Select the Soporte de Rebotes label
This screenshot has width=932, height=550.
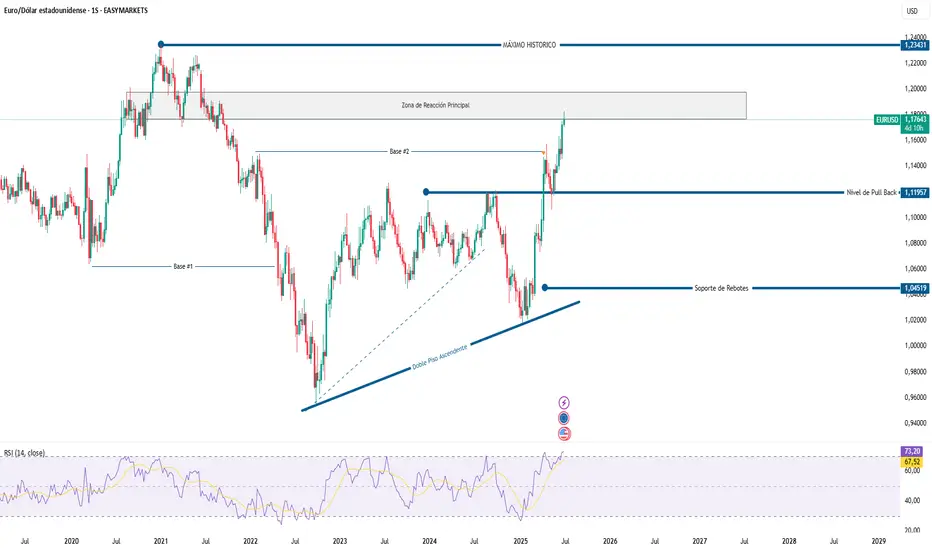coord(722,288)
